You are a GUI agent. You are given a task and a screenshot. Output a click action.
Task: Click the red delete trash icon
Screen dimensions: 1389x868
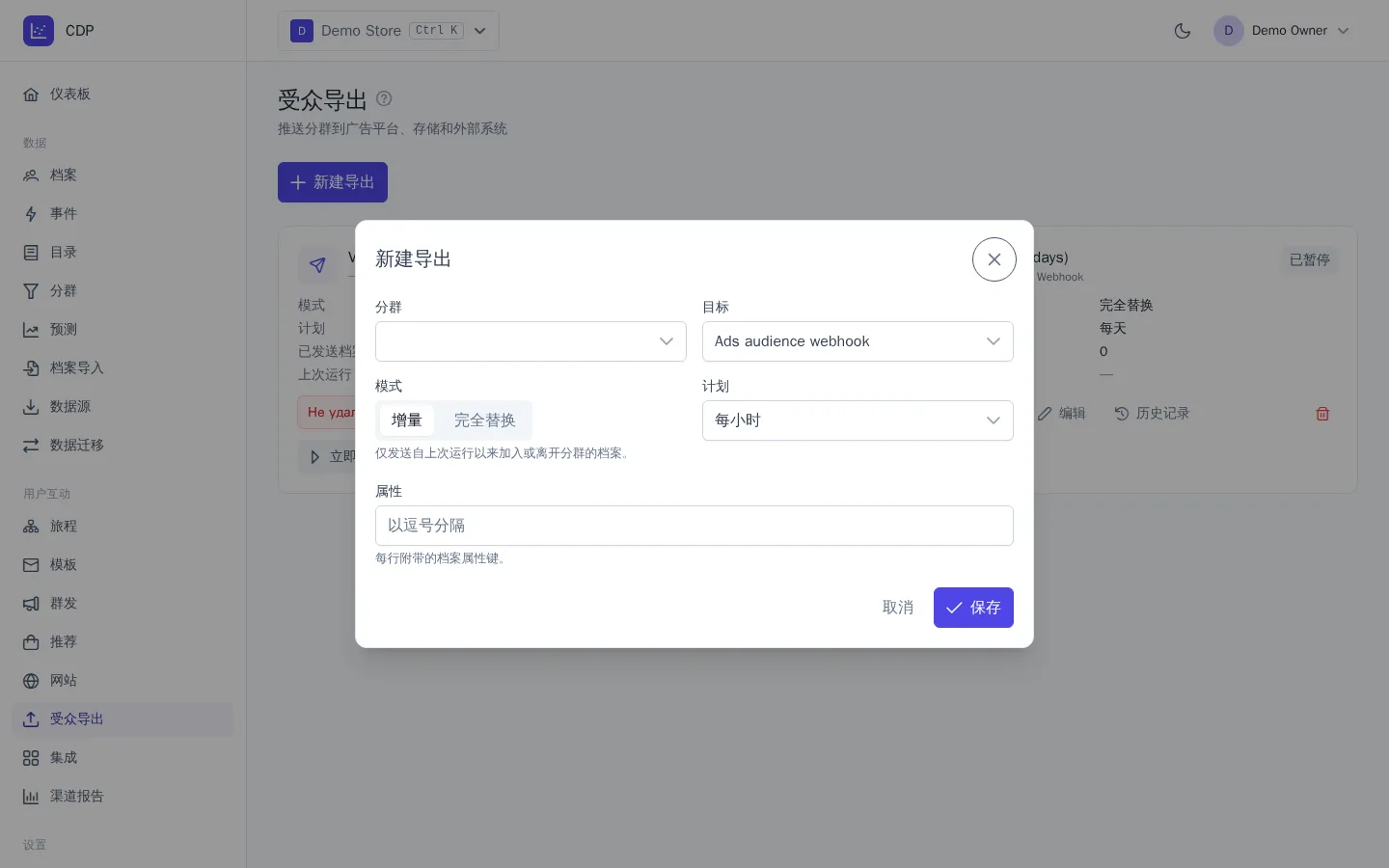(1322, 414)
